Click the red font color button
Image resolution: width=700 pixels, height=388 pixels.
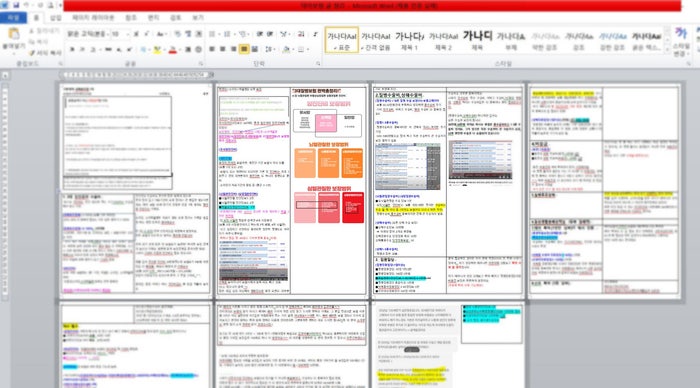tap(173, 50)
